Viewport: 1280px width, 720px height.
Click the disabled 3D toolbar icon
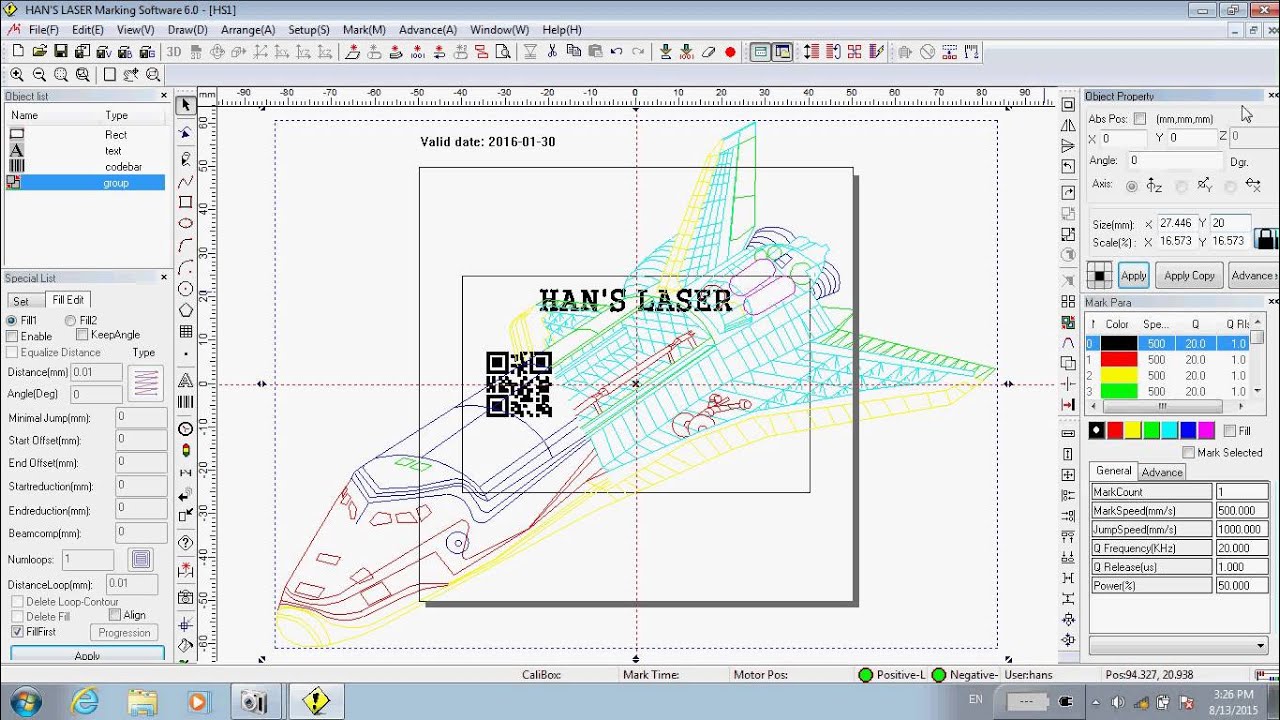click(174, 51)
